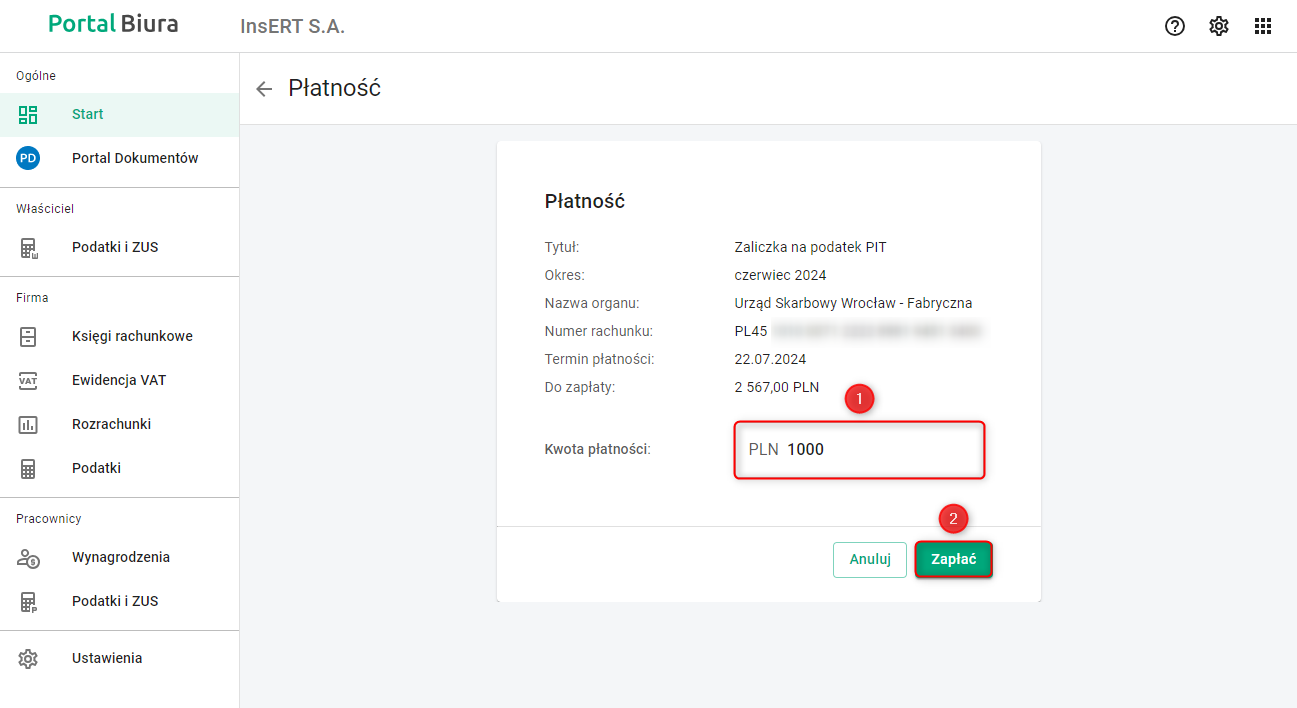
Task: Click the Anuluj button
Action: 870,560
